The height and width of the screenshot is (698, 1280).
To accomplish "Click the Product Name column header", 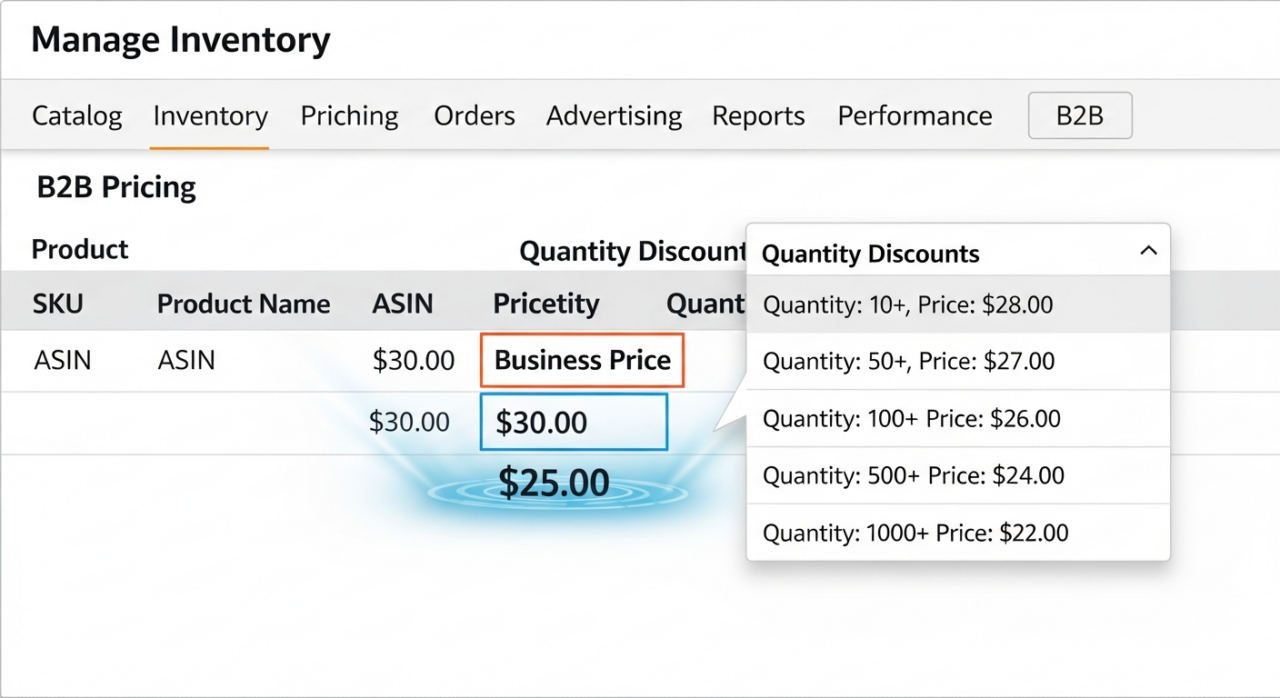I will coord(243,304).
